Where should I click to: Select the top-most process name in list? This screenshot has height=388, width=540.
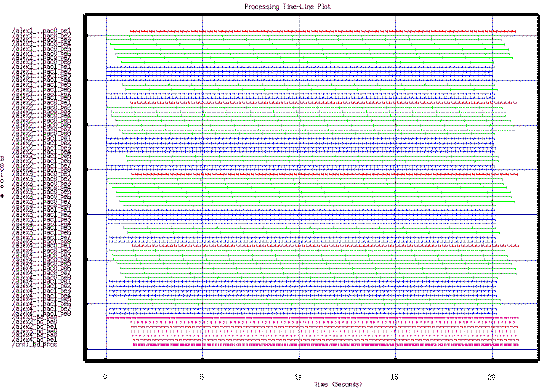pyautogui.click(x=41, y=31)
